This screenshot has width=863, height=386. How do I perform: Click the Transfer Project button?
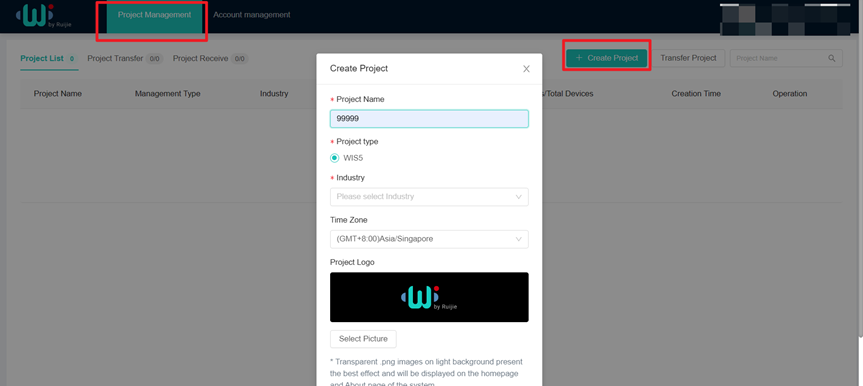point(689,58)
